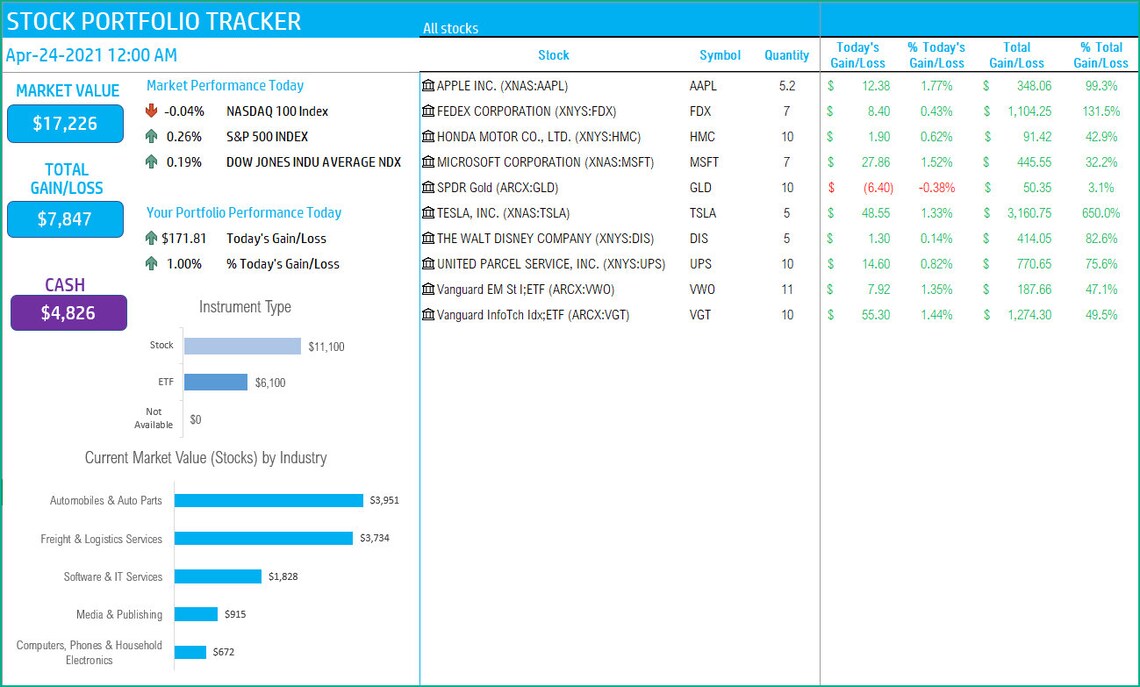Viewport: 1140px width, 687px height.
Task: Click the up arrow next to 1.00% % Today's Gain/Loss
Action: pyautogui.click(x=151, y=264)
